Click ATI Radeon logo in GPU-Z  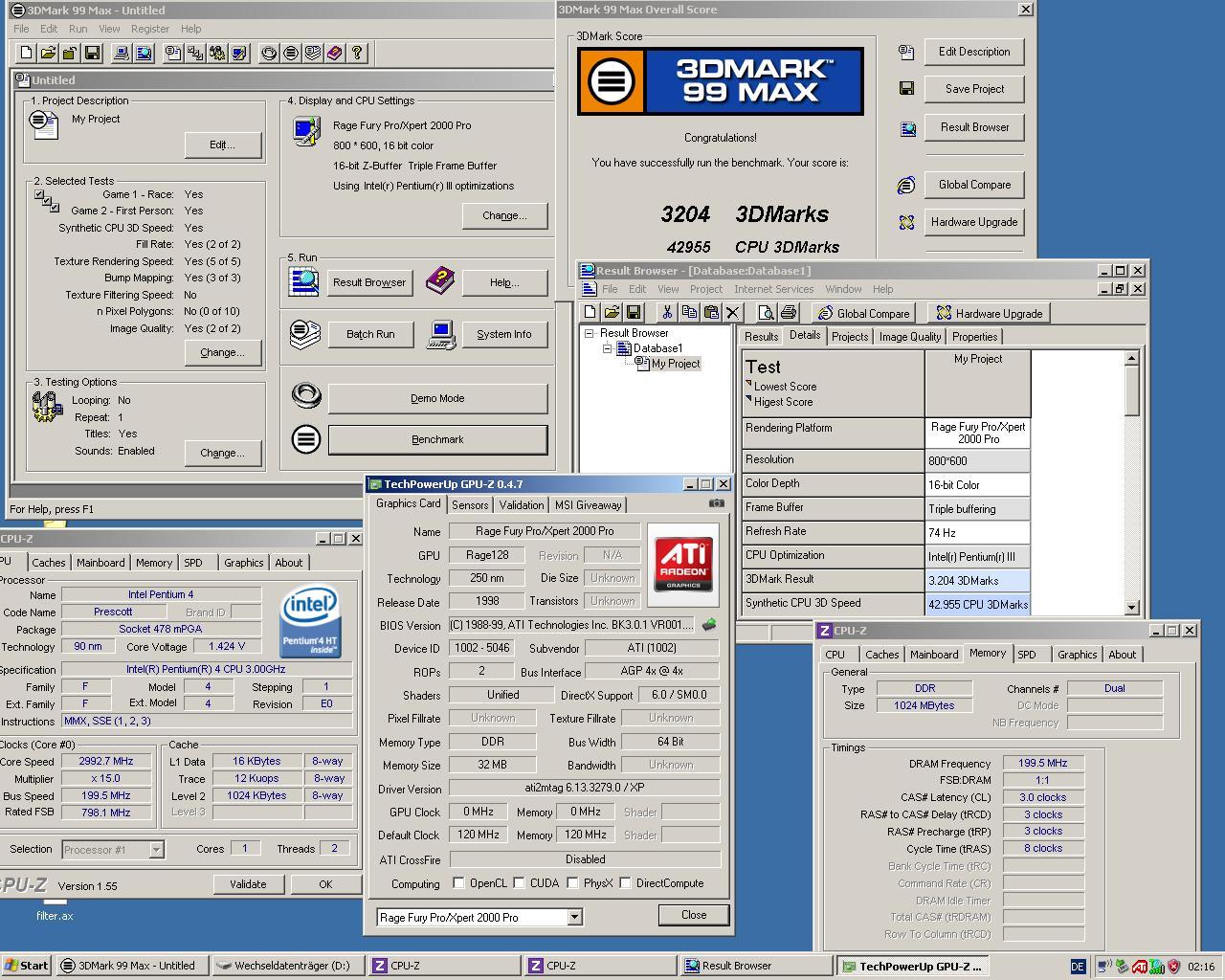coord(682,565)
